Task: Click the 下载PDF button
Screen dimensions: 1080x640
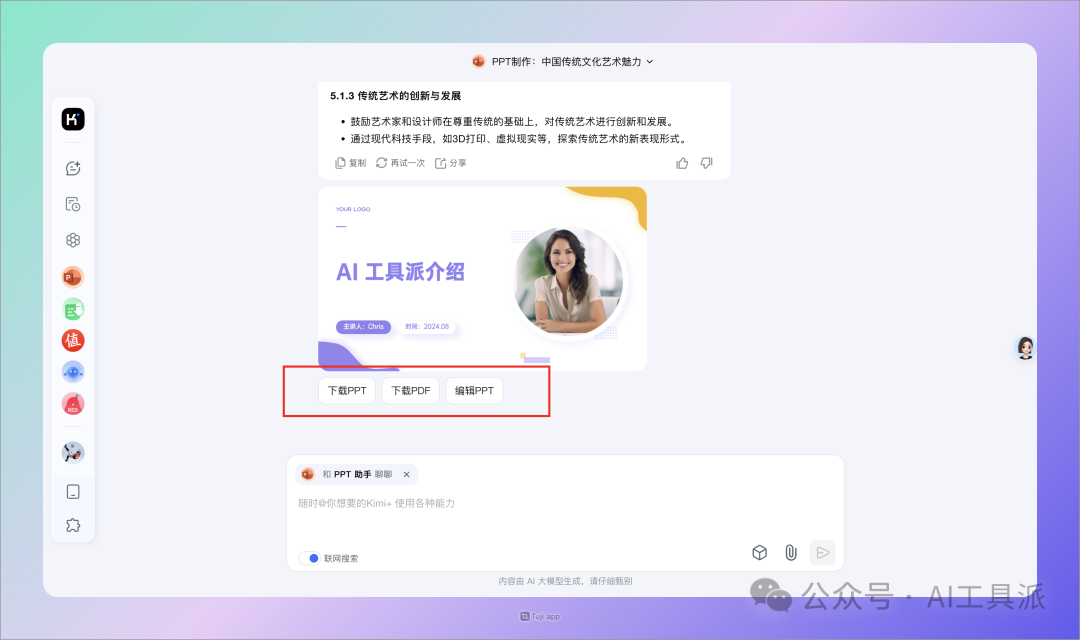Action: [411, 391]
